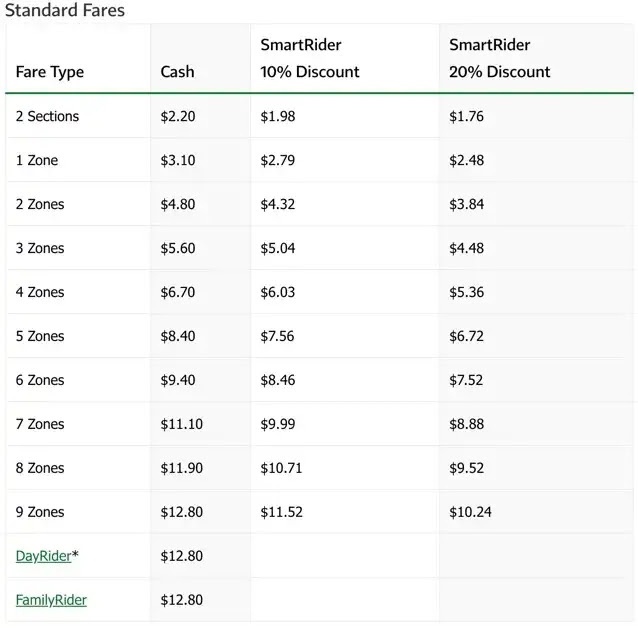Click the 9 Zones 20% fare $10.24
Viewport: 638px width, 628px height.
tap(470, 512)
